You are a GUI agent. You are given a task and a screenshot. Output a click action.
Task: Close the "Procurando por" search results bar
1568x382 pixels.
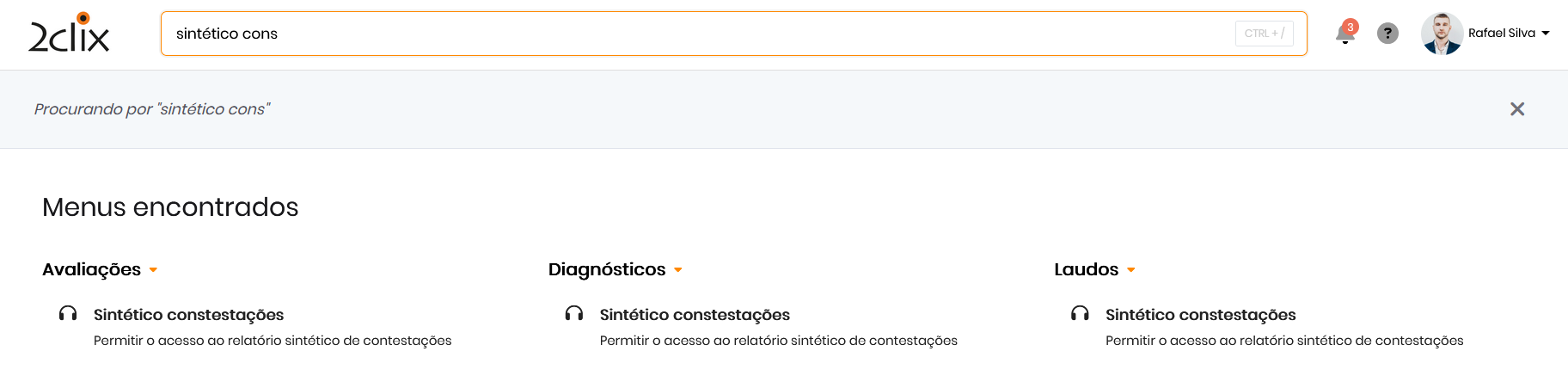pyautogui.click(x=1517, y=109)
